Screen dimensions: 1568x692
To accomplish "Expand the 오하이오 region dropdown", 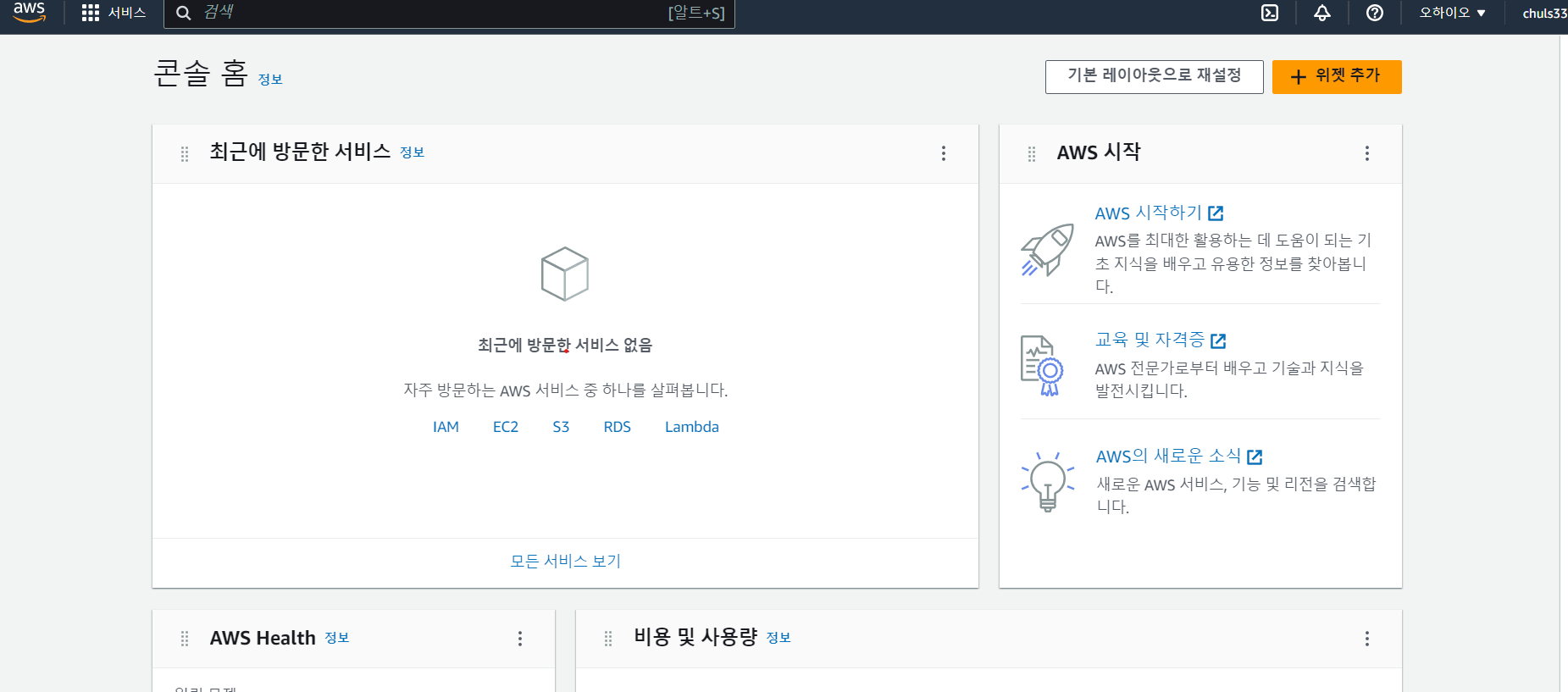I will pos(1452,13).
